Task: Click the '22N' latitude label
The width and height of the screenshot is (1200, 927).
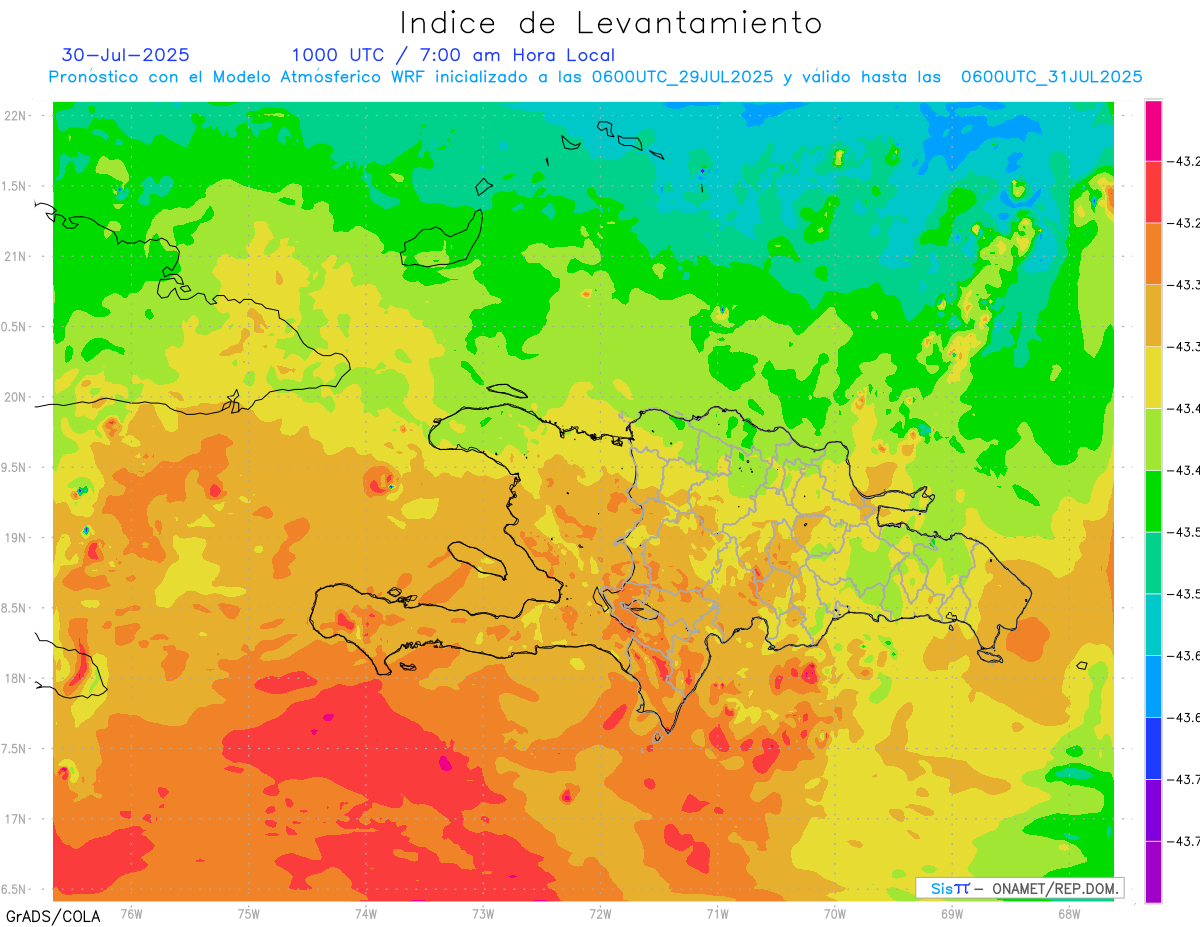Action: point(15,115)
